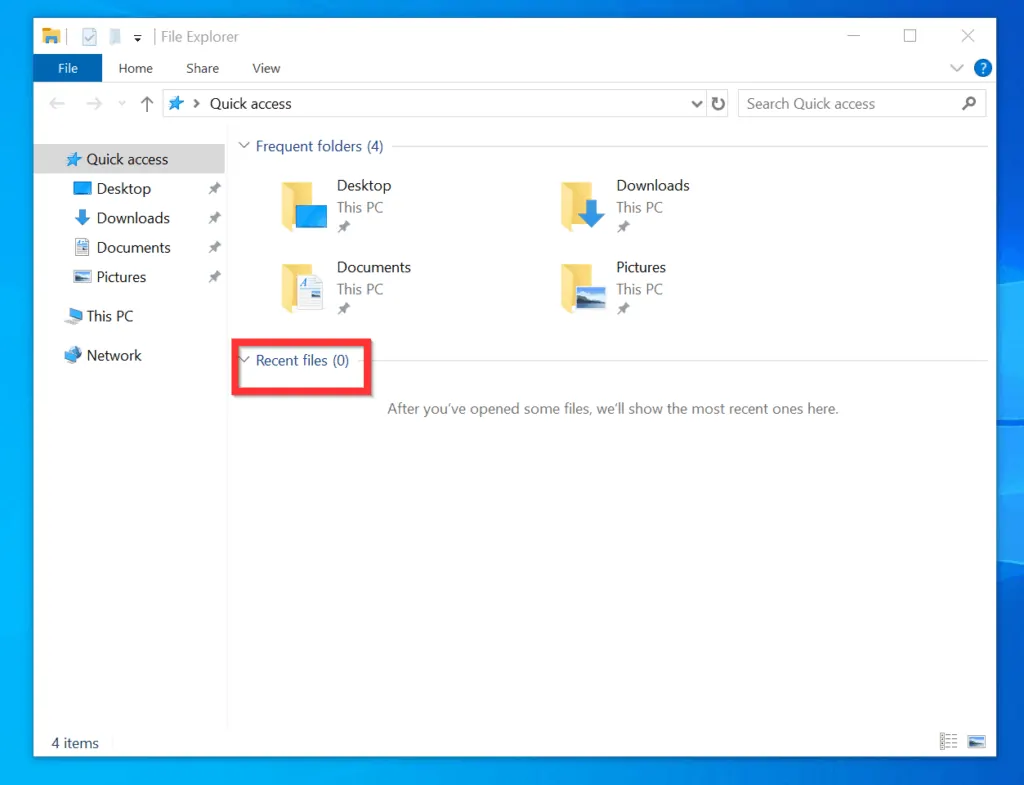Collapse the Frequent folders group

(x=244, y=146)
